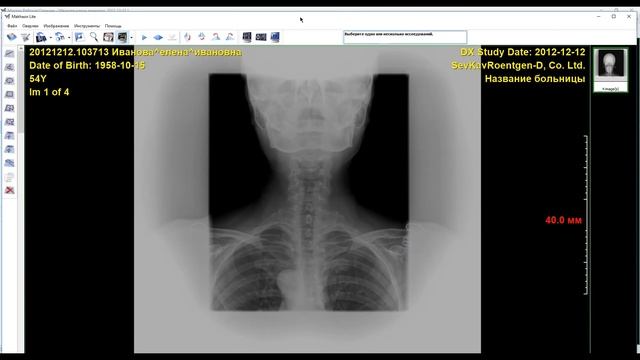Image resolution: width=640 pixels, height=360 pixels.
Task: Click the blue play arrow button
Action: [x=144, y=37]
